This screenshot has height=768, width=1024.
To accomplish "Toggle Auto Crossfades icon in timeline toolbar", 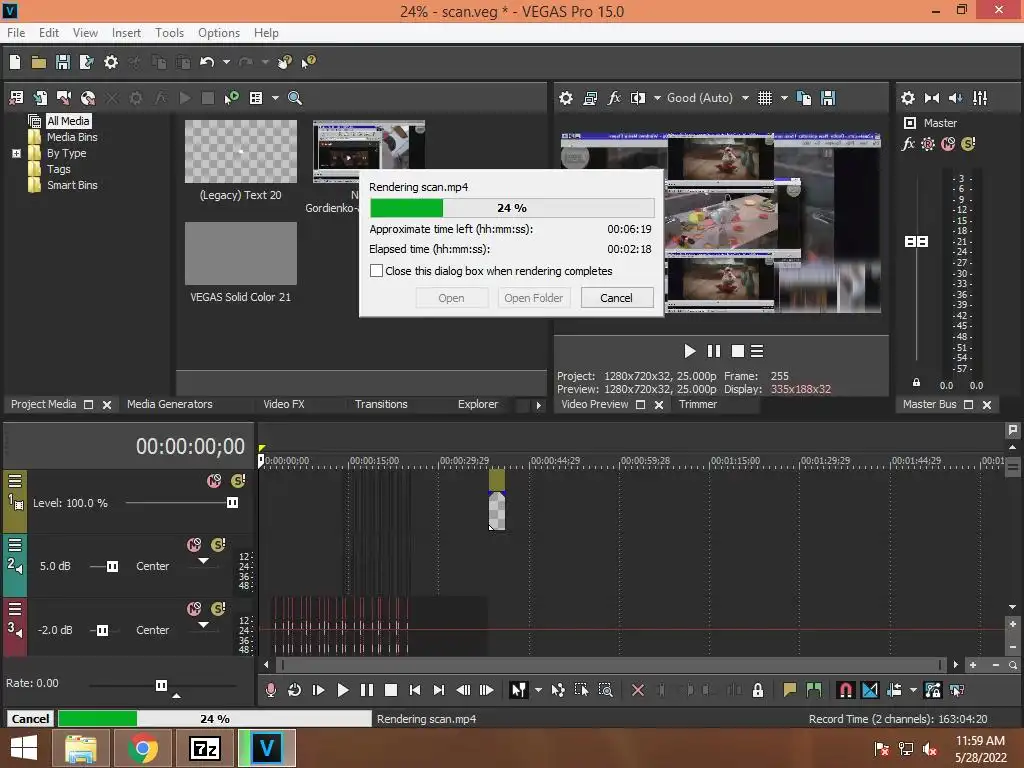I will [870, 690].
